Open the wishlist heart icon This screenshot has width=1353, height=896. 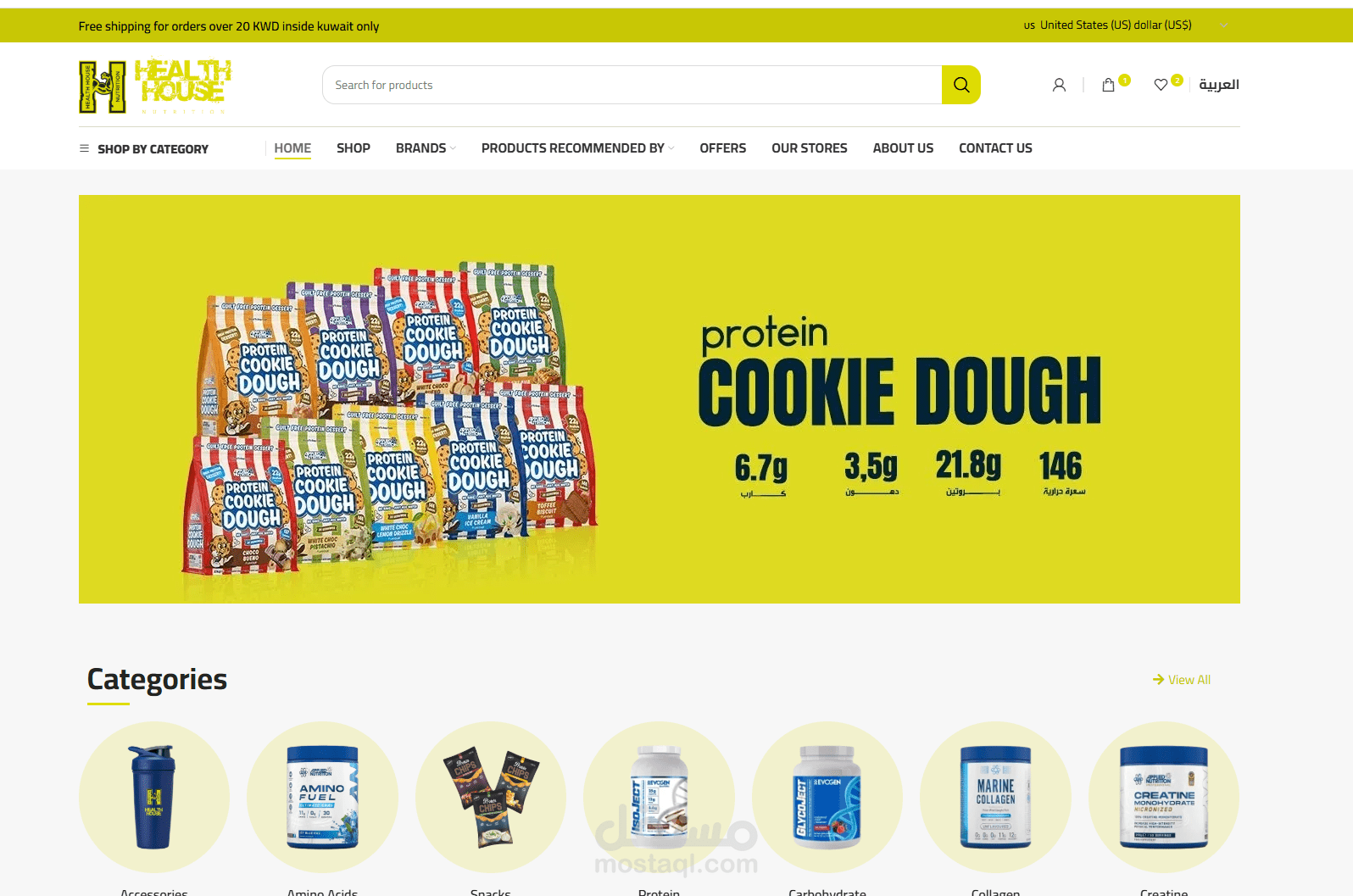tap(1161, 85)
